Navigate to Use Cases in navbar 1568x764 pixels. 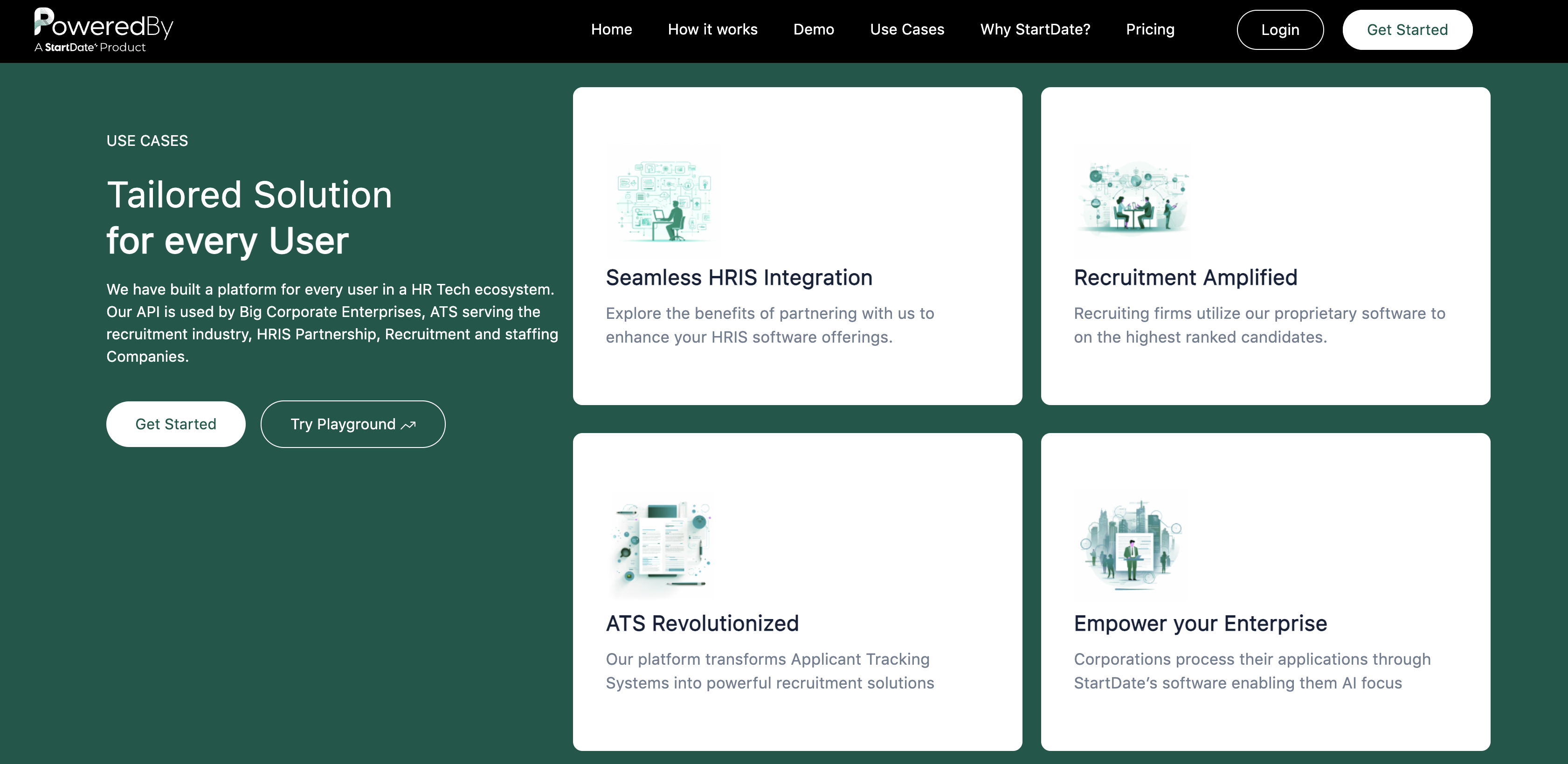906,29
